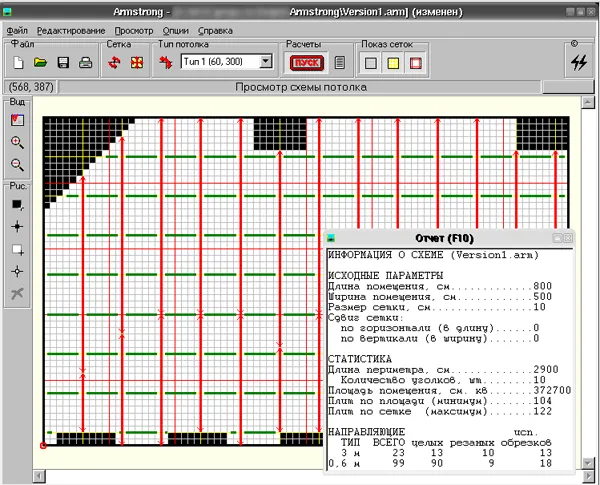
Task: Click red arrow icon beside ceiling type dropdown
Action: tap(165, 62)
